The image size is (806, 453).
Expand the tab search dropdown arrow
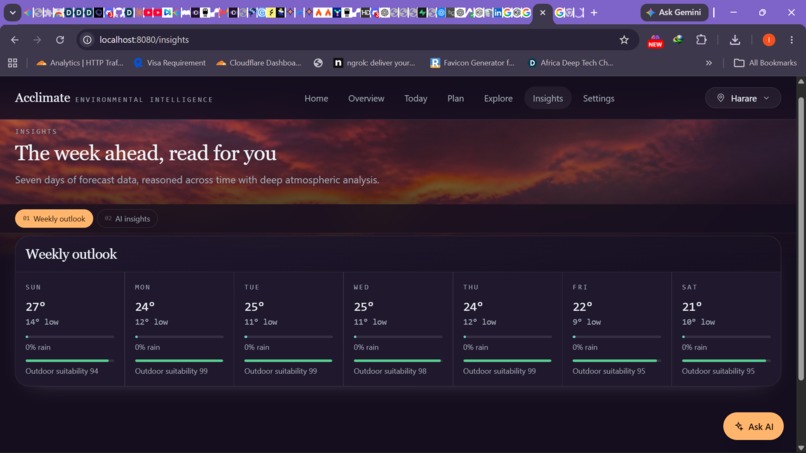[12, 12]
